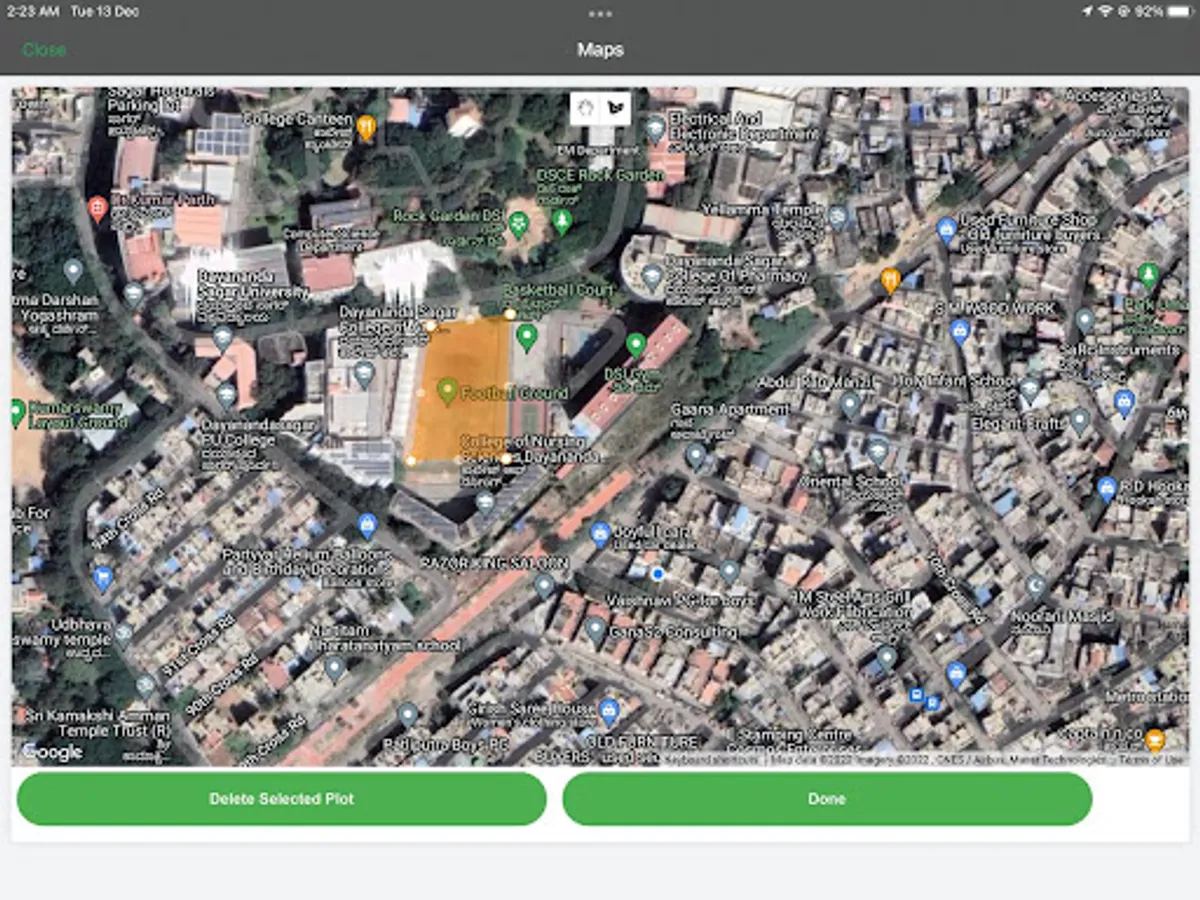Tap the GanaSa Consulting marker
The width and height of the screenshot is (1200, 900).
click(x=596, y=630)
